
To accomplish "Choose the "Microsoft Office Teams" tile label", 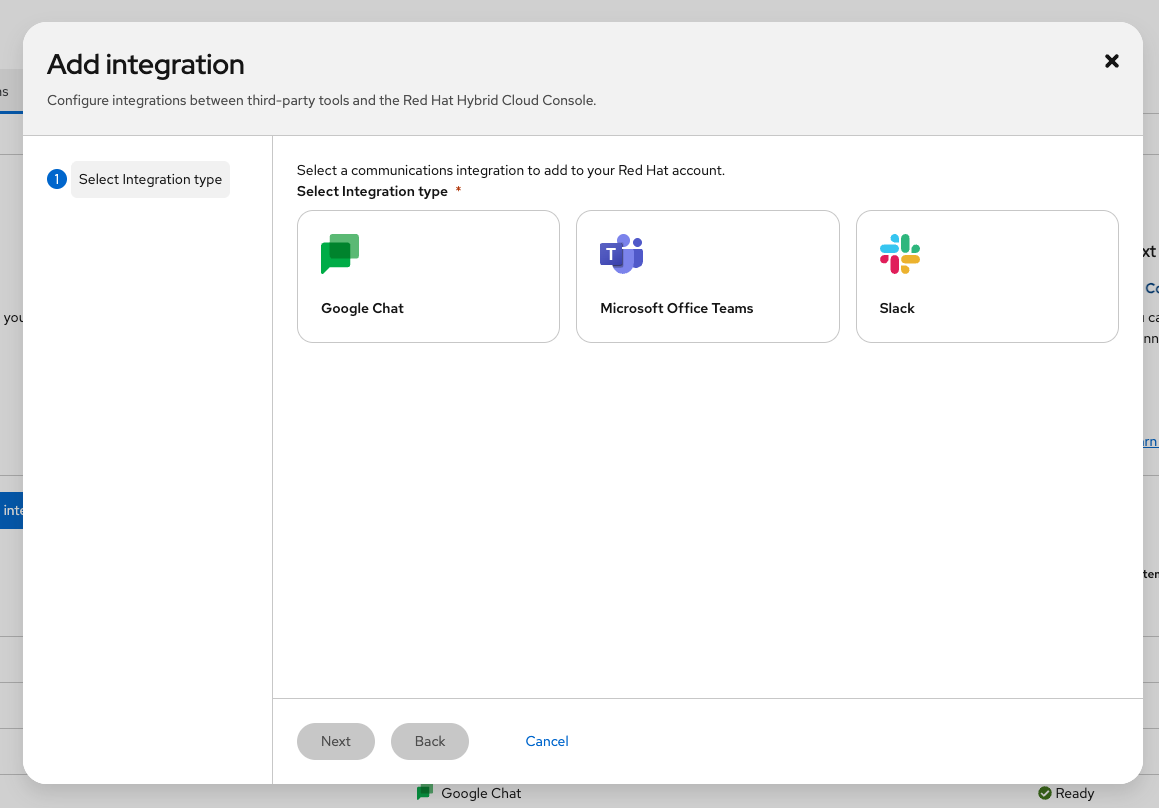I will point(676,308).
